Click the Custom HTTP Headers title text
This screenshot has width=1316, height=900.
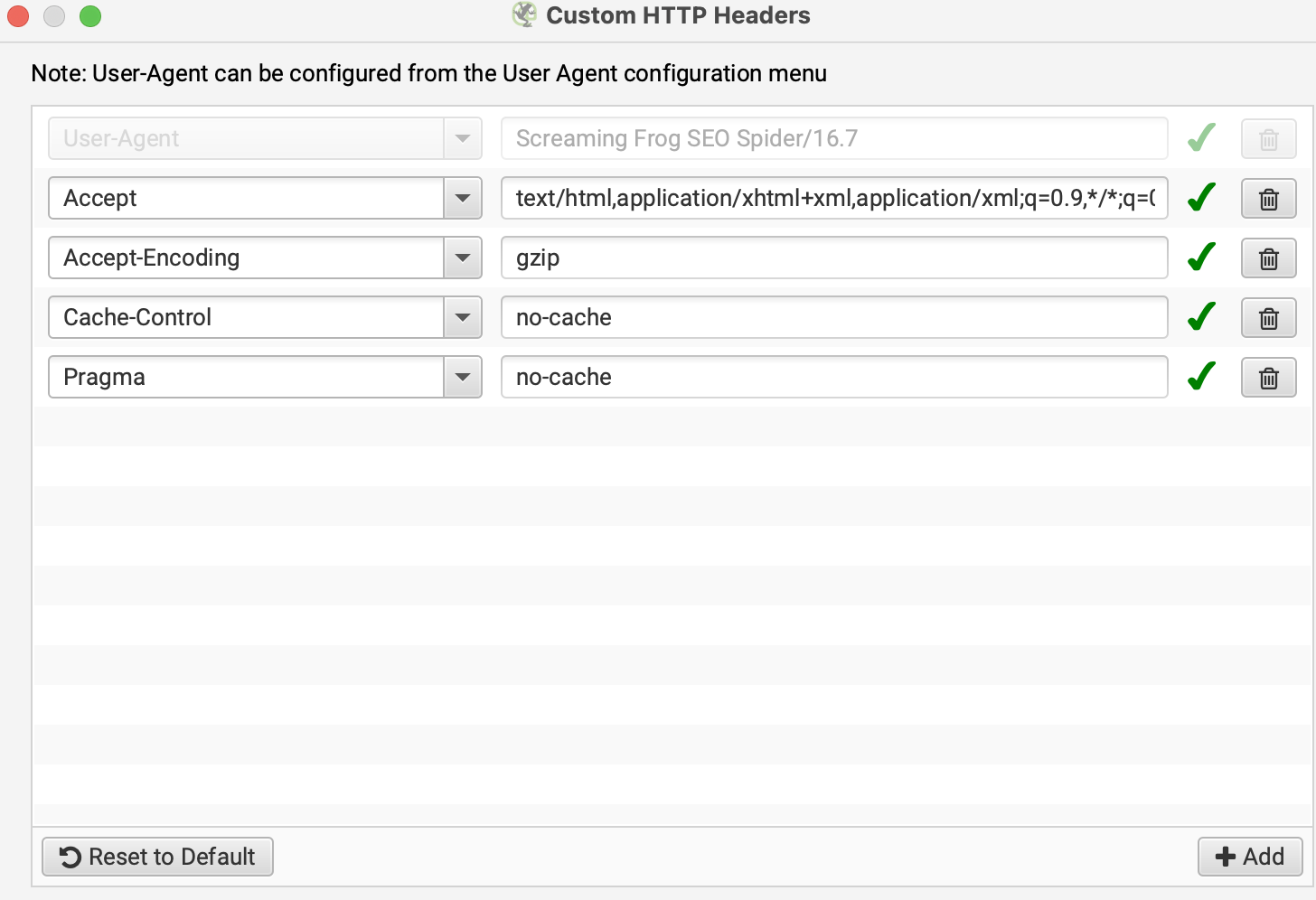tap(678, 15)
